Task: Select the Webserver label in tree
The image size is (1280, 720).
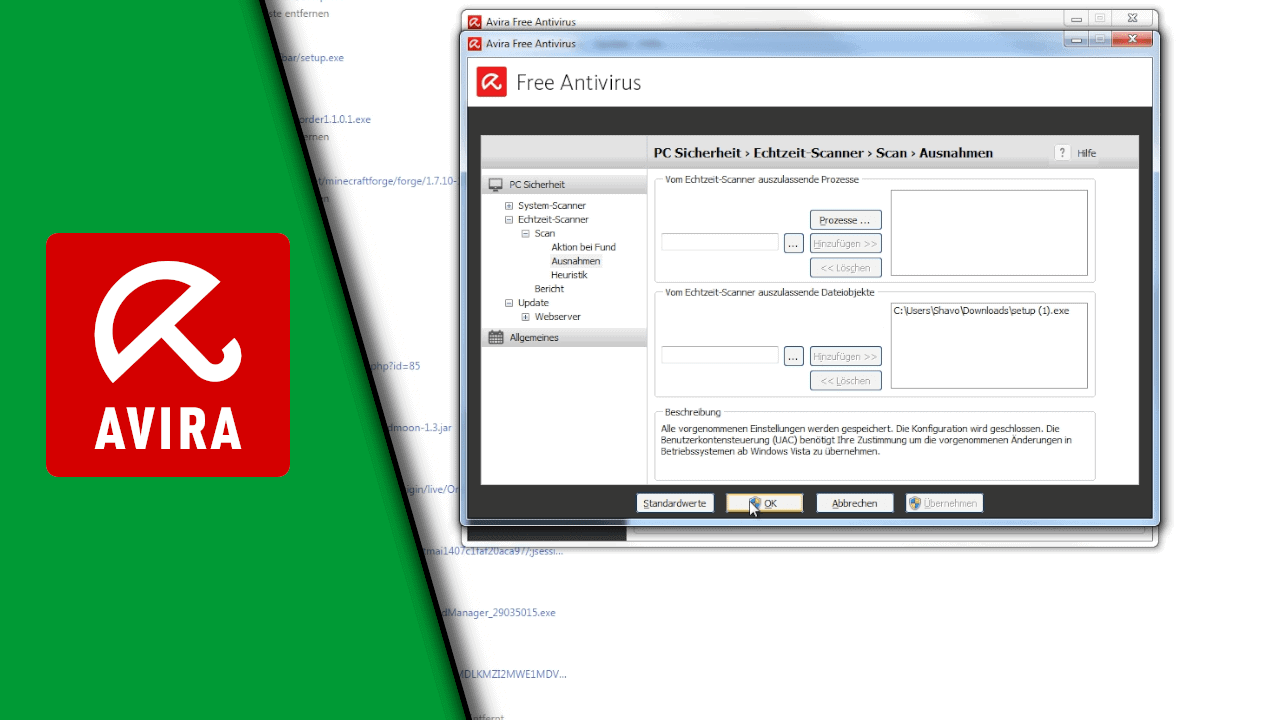Action: tap(557, 317)
